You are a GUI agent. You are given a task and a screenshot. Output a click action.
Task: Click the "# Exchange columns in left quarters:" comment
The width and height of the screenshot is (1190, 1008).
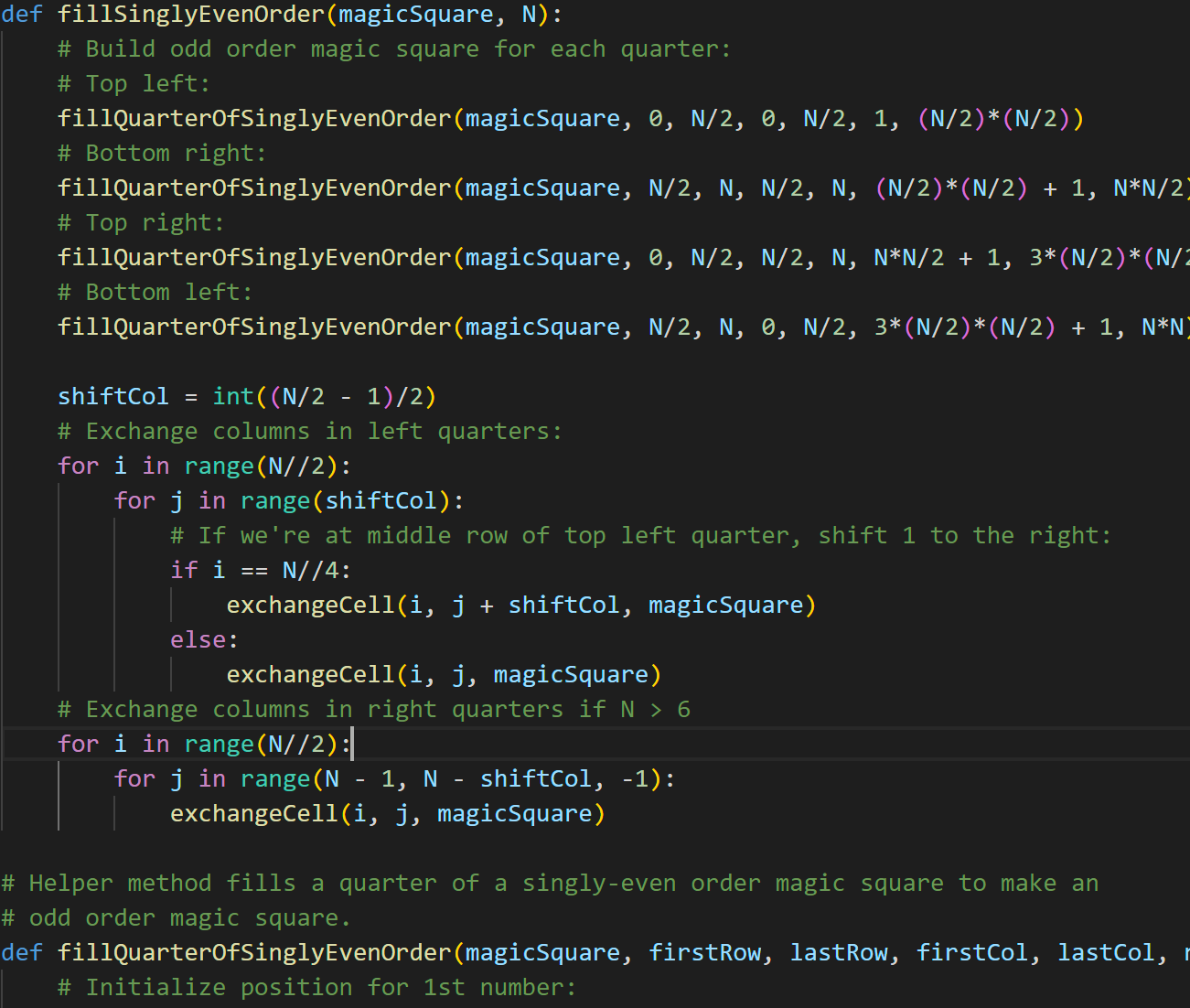click(x=310, y=432)
